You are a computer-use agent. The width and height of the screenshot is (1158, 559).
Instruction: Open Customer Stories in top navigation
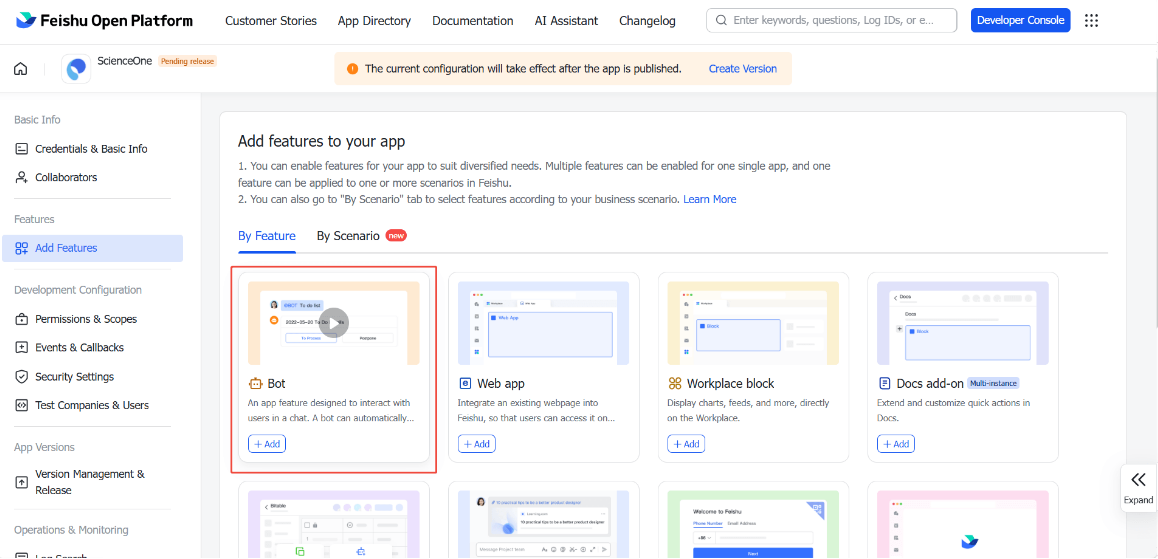click(271, 21)
